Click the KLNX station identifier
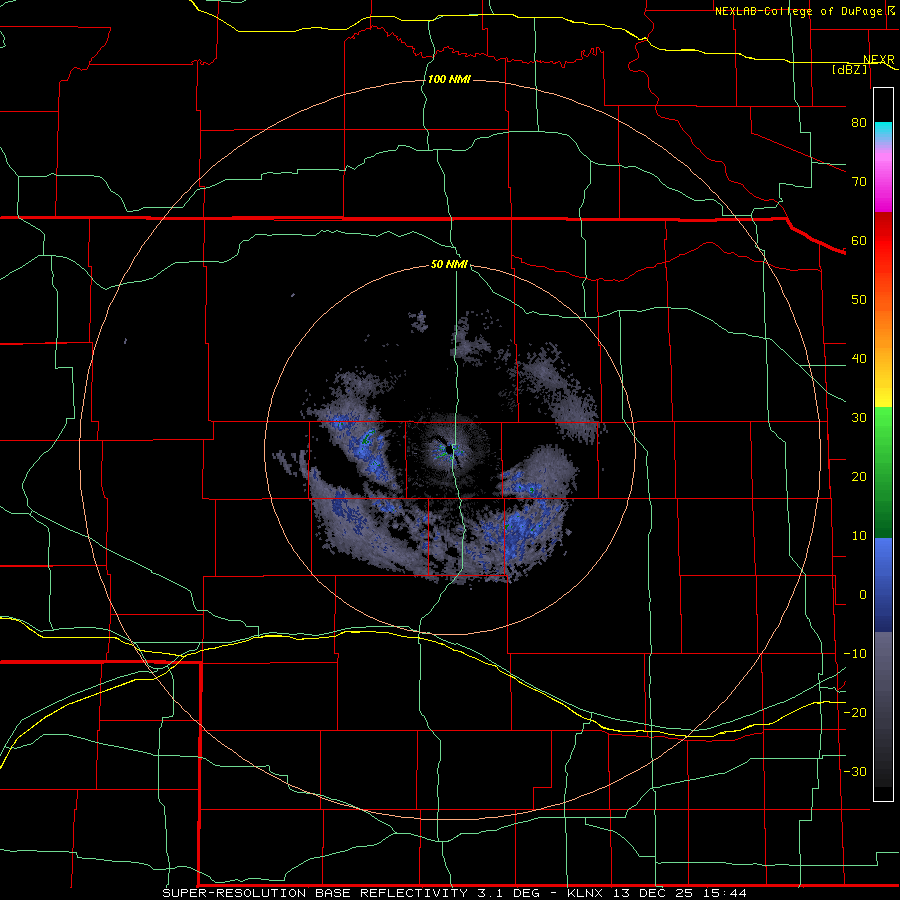Image resolution: width=900 pixels, height=900 pixels. coord(585,893)
